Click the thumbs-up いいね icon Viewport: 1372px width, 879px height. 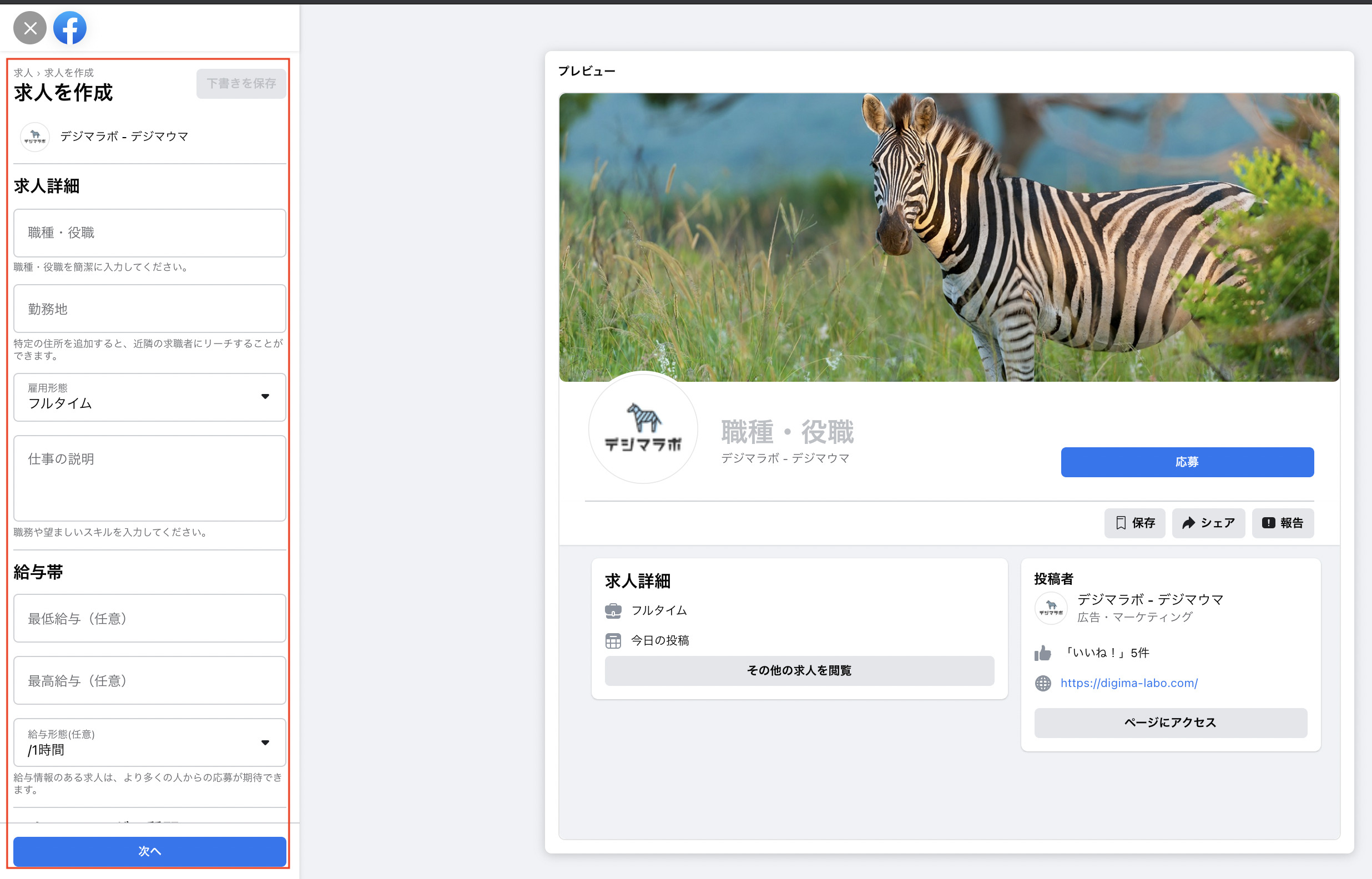[1043, 653]
